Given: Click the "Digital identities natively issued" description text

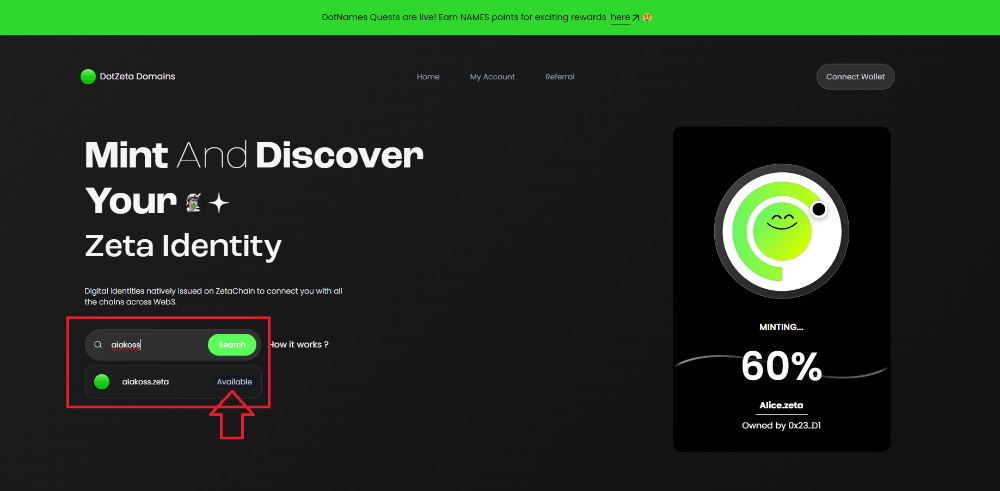Looking at the screenshot, I should tap(214, 297).
